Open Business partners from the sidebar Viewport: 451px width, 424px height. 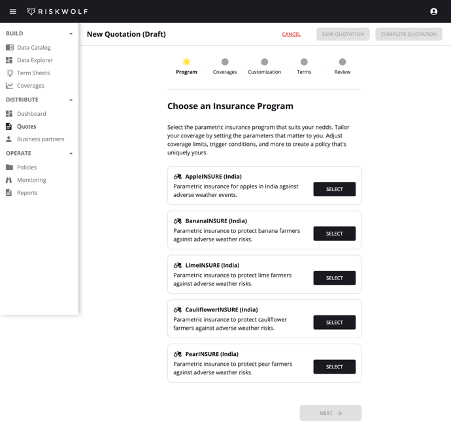[40, 139]
